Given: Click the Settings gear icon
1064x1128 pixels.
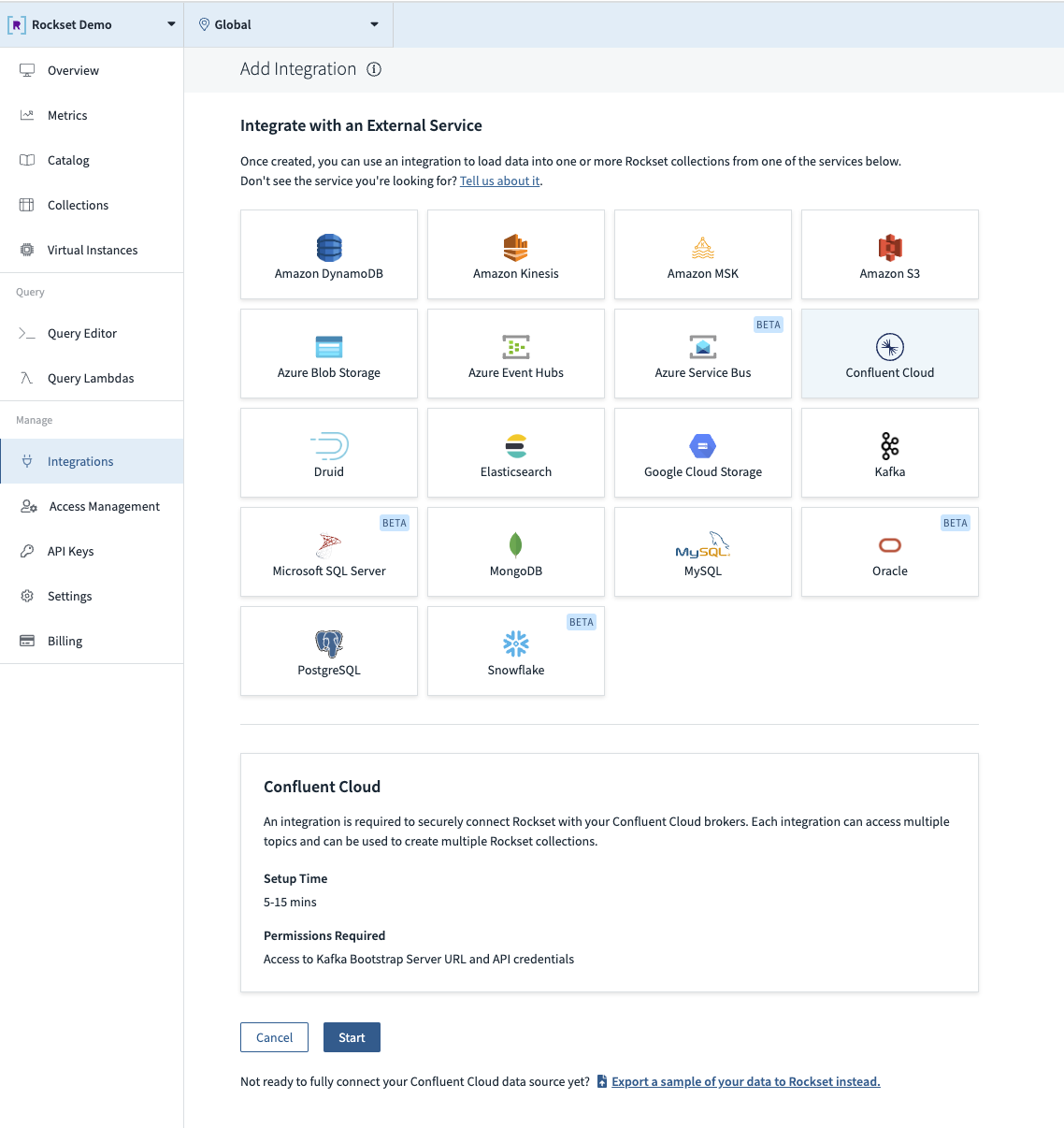Looking at the screenshot, I should pos(27,596).
